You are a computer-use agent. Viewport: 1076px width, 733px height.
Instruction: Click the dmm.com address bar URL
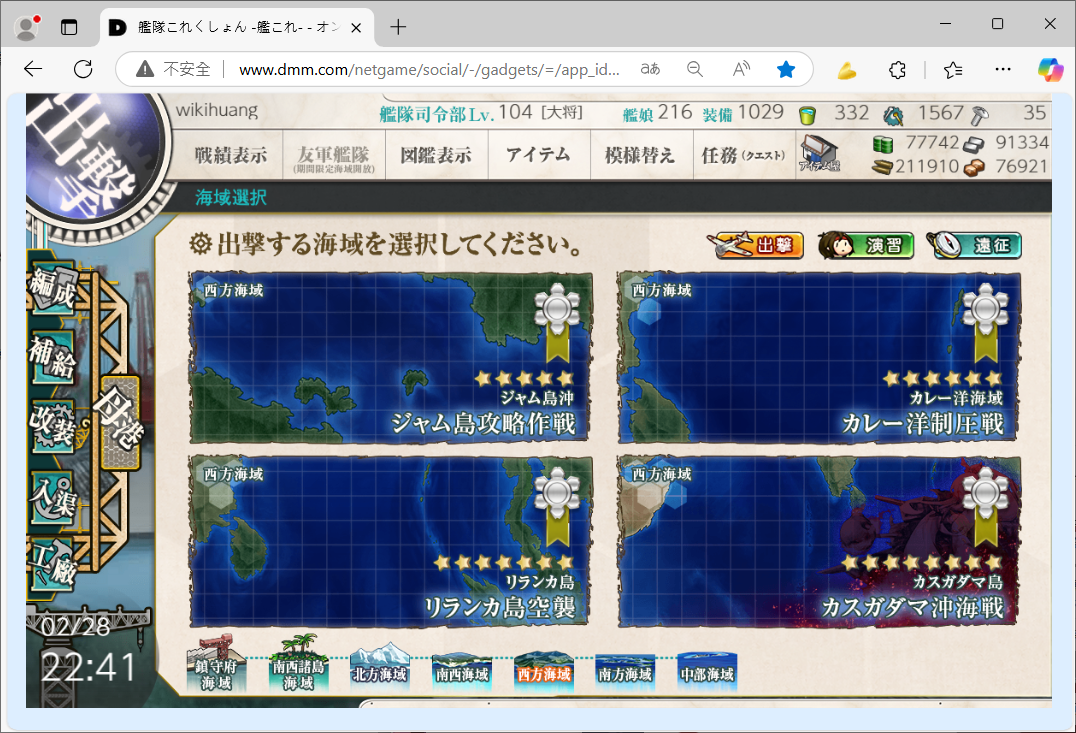[429, 69]
